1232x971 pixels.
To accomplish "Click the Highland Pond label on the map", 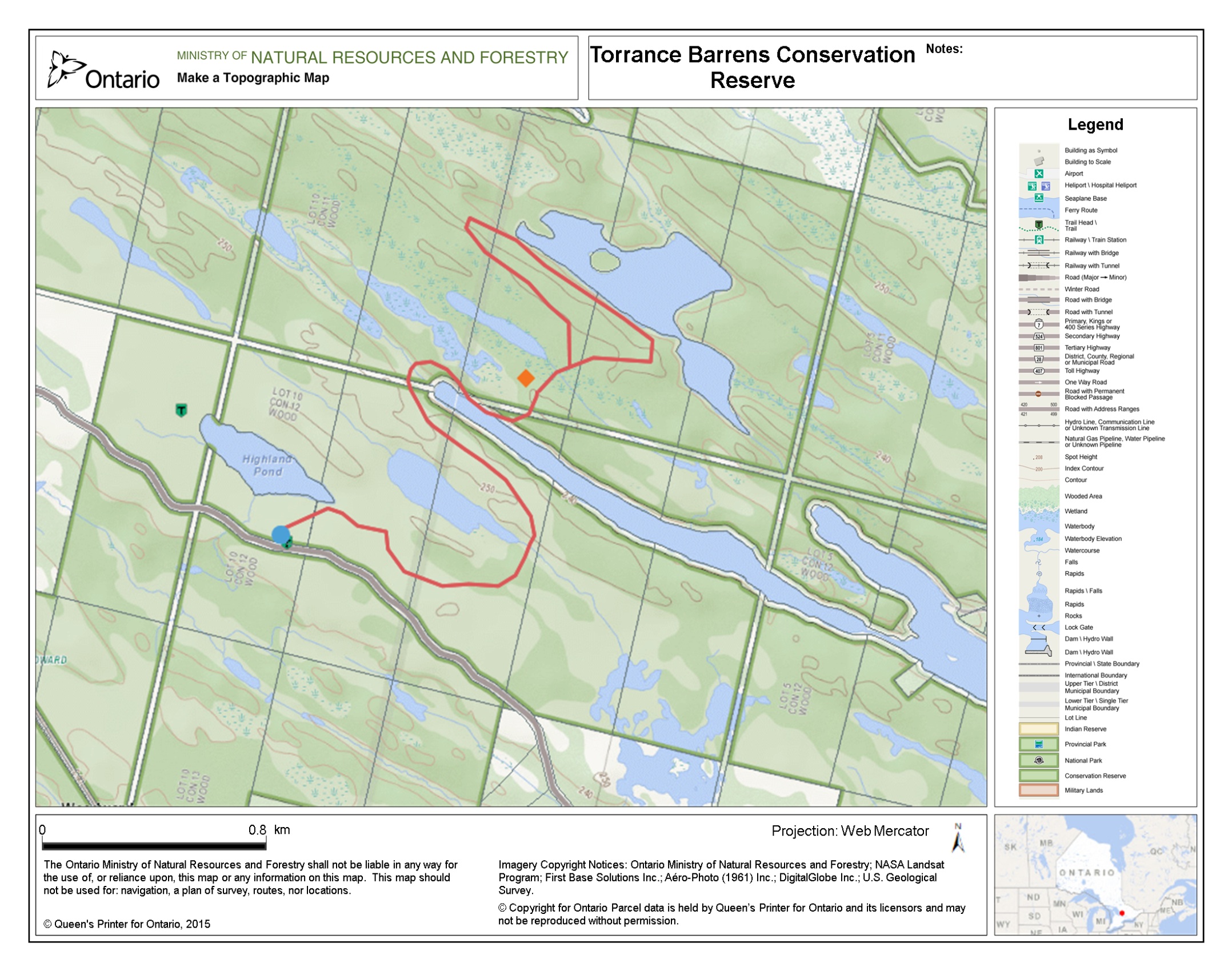I will (x=266, y=465).
